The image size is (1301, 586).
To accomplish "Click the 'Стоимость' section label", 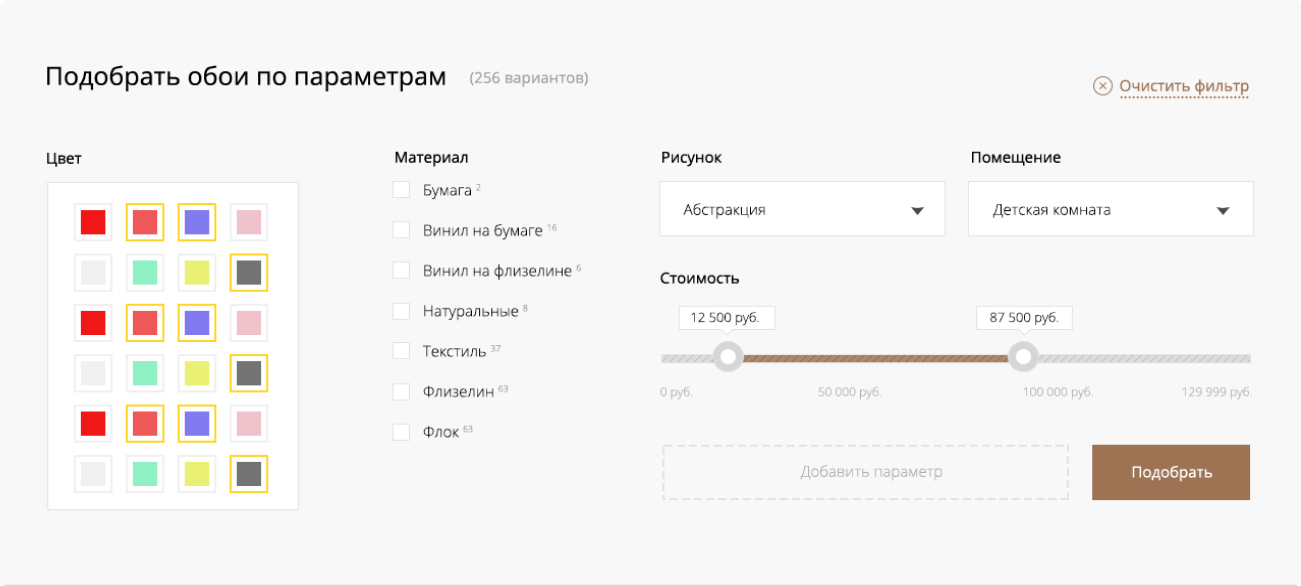I will tap(700, 278).
